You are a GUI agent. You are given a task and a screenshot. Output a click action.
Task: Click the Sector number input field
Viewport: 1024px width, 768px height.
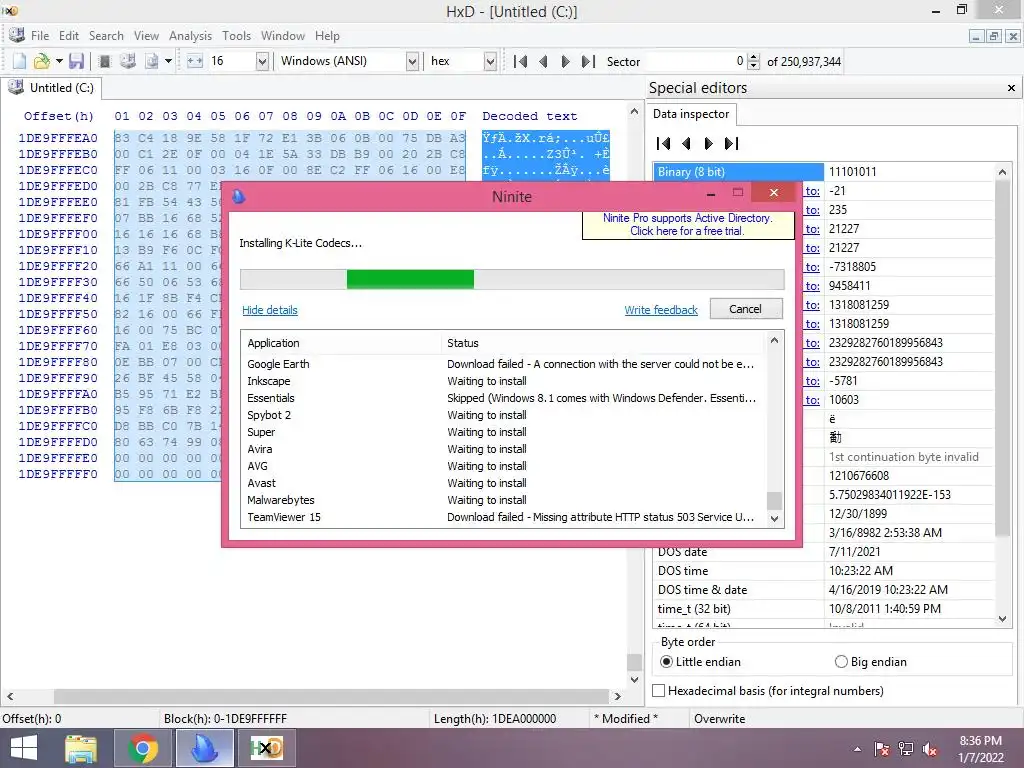click(696, 61)
